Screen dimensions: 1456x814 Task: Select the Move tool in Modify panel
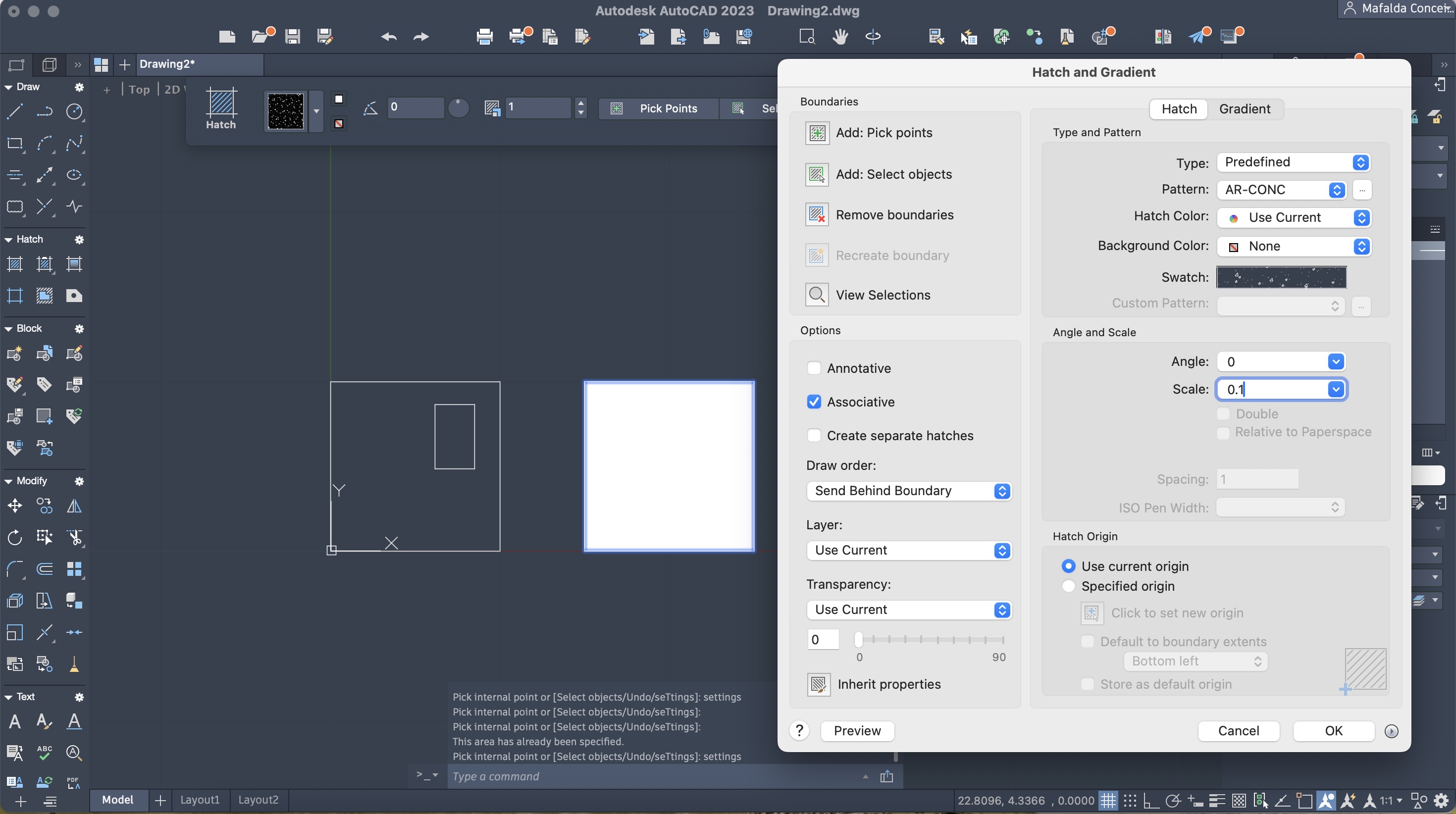pos(15,506)
